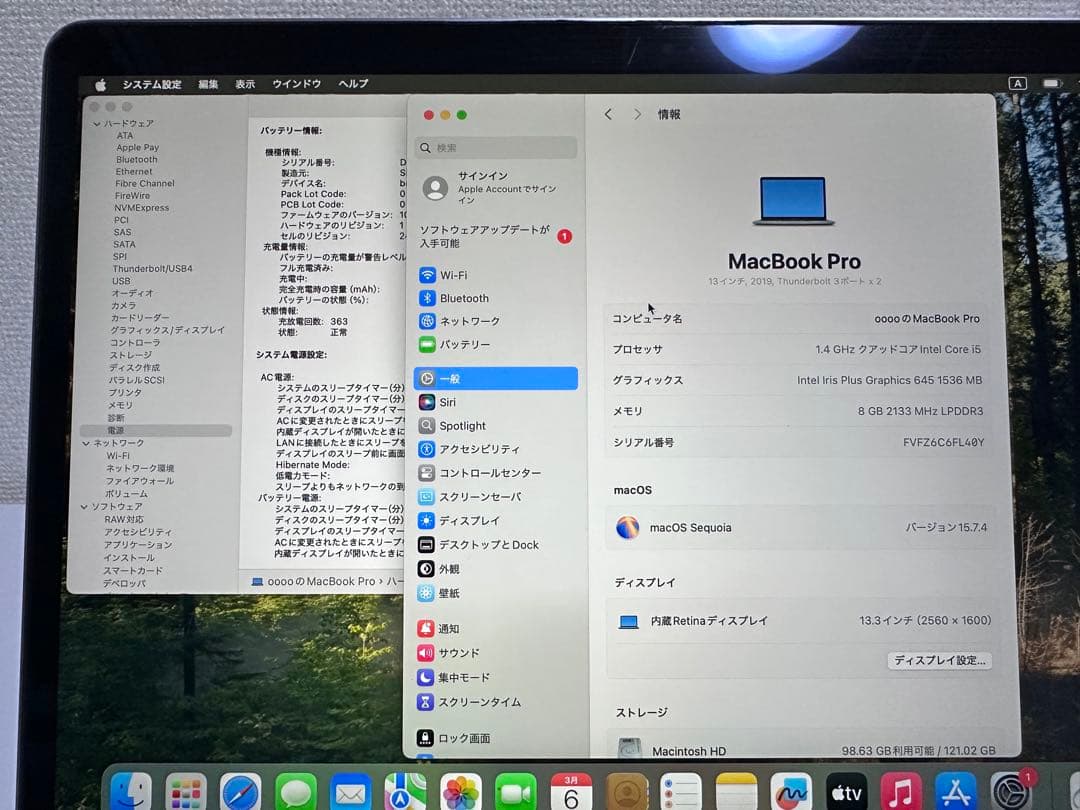The height and width of the screenshot is (810, 1080).
Task: Go forward in System Settings
Action: pos(637,114)
